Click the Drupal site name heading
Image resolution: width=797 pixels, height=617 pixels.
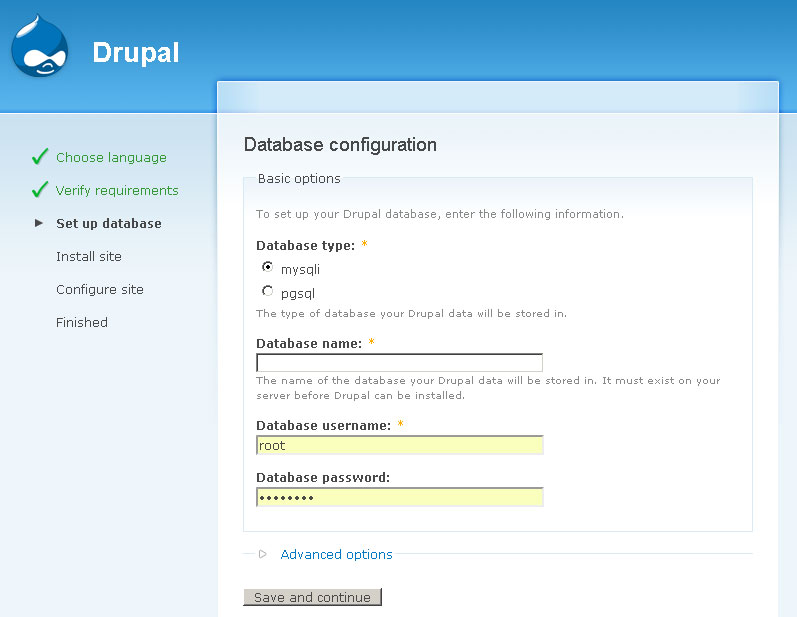click(x=136, y=52)
